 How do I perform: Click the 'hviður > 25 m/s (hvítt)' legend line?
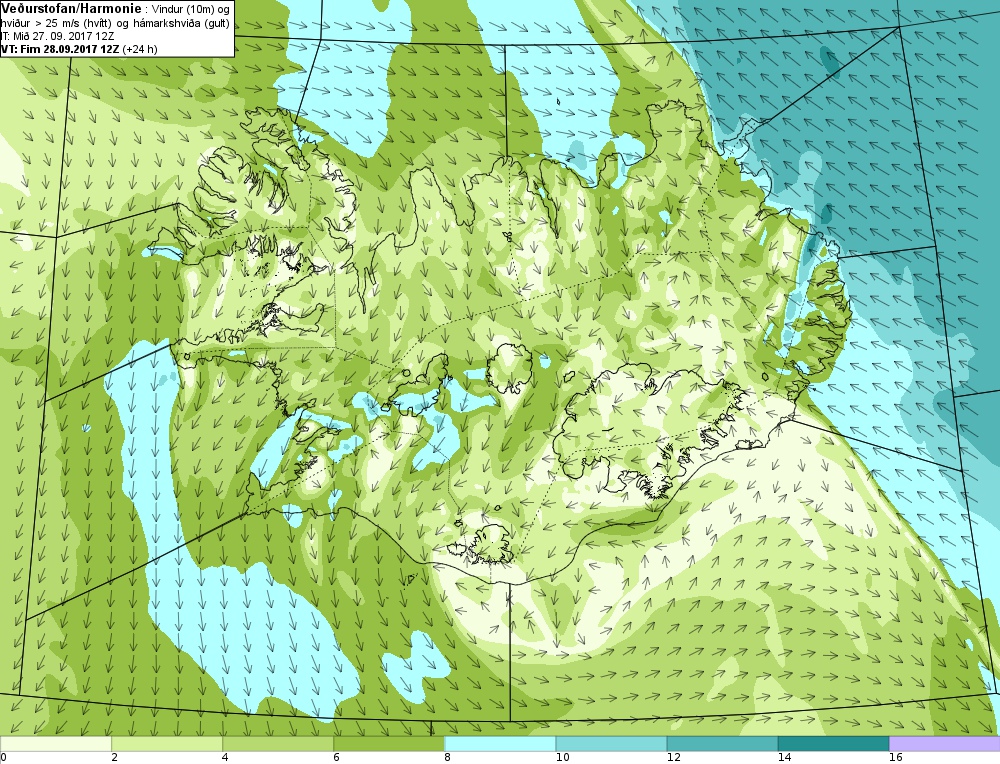(x=57, y=24)
